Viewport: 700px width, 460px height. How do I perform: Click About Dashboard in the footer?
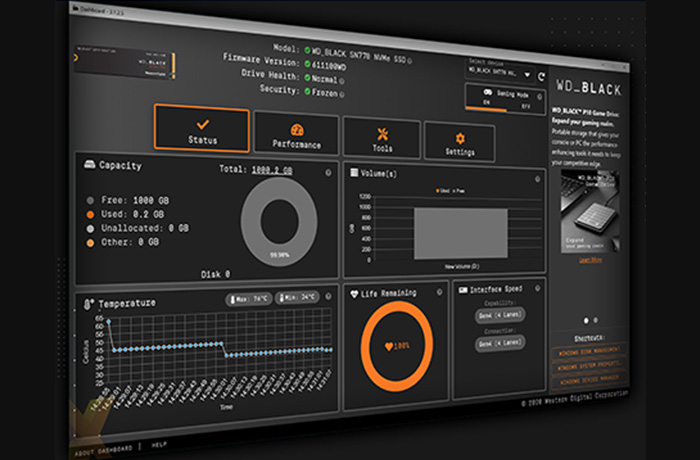point(104,450)
